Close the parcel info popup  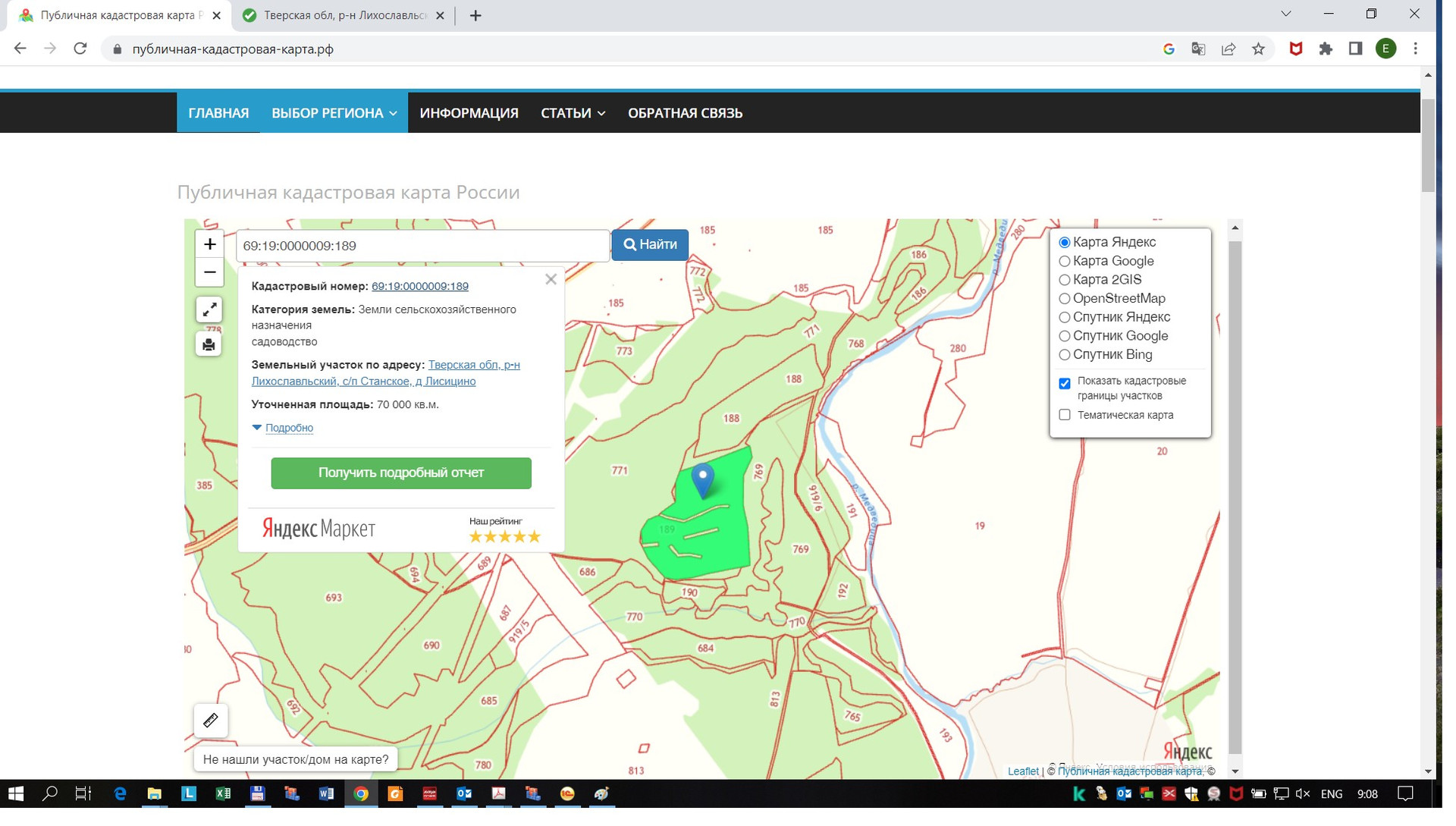(x=551, y=280)
